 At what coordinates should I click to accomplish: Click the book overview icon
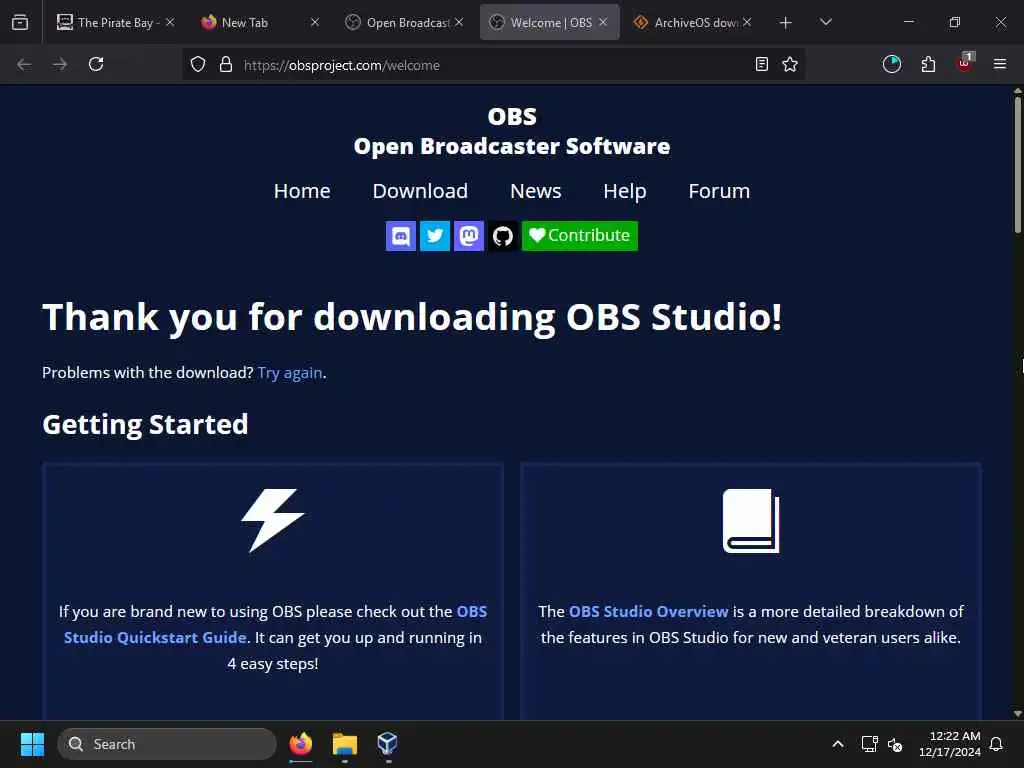(x=751, y=520)
